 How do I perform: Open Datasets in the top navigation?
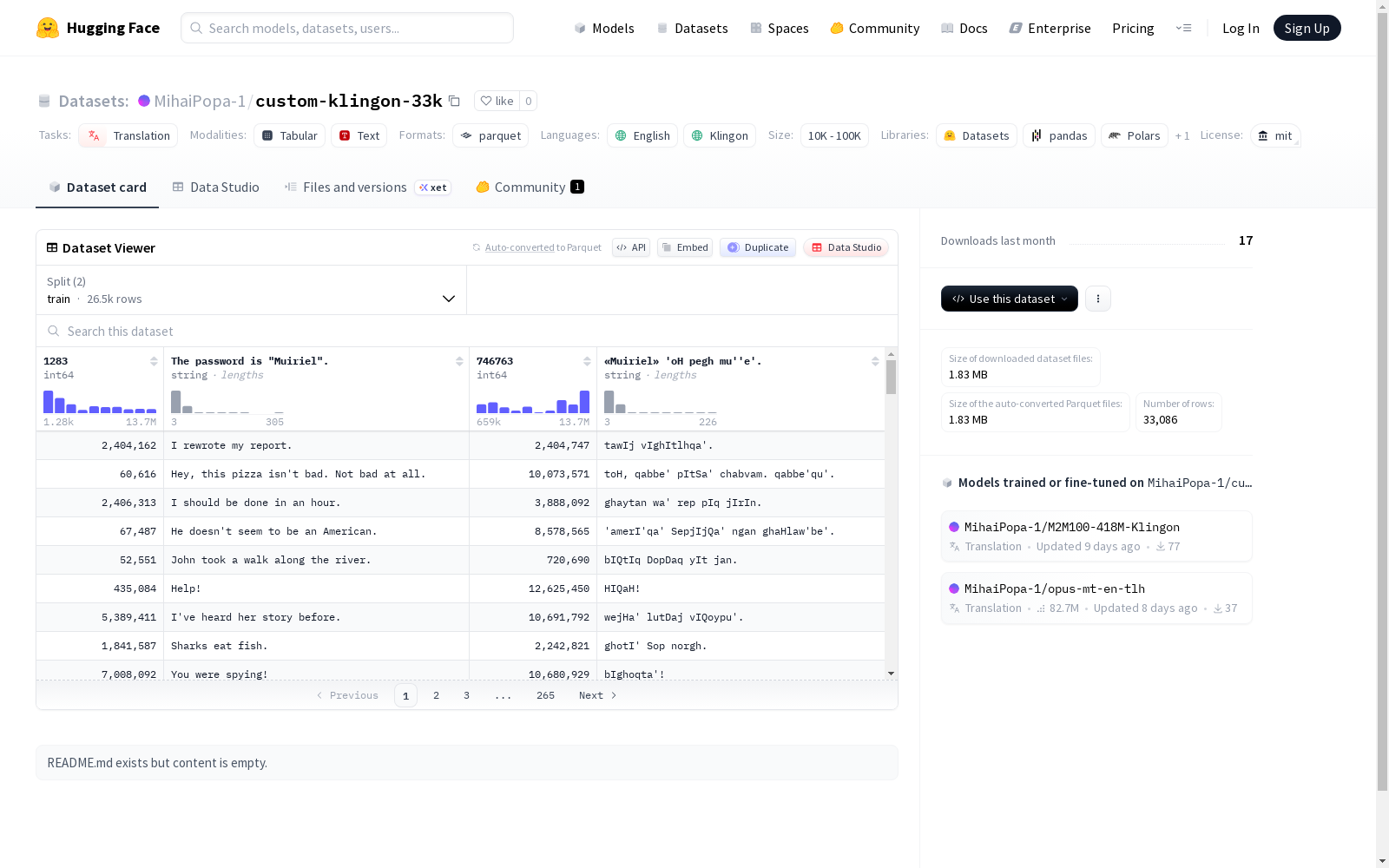(692, 28)
